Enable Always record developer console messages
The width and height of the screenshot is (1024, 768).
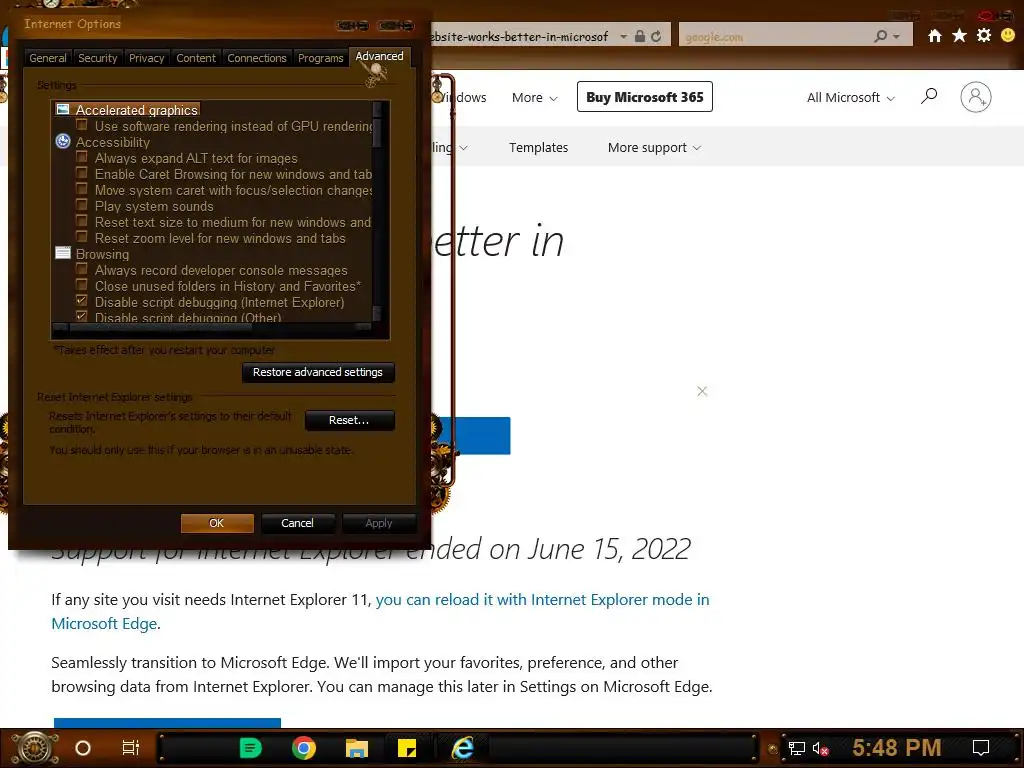coord(82,268)
